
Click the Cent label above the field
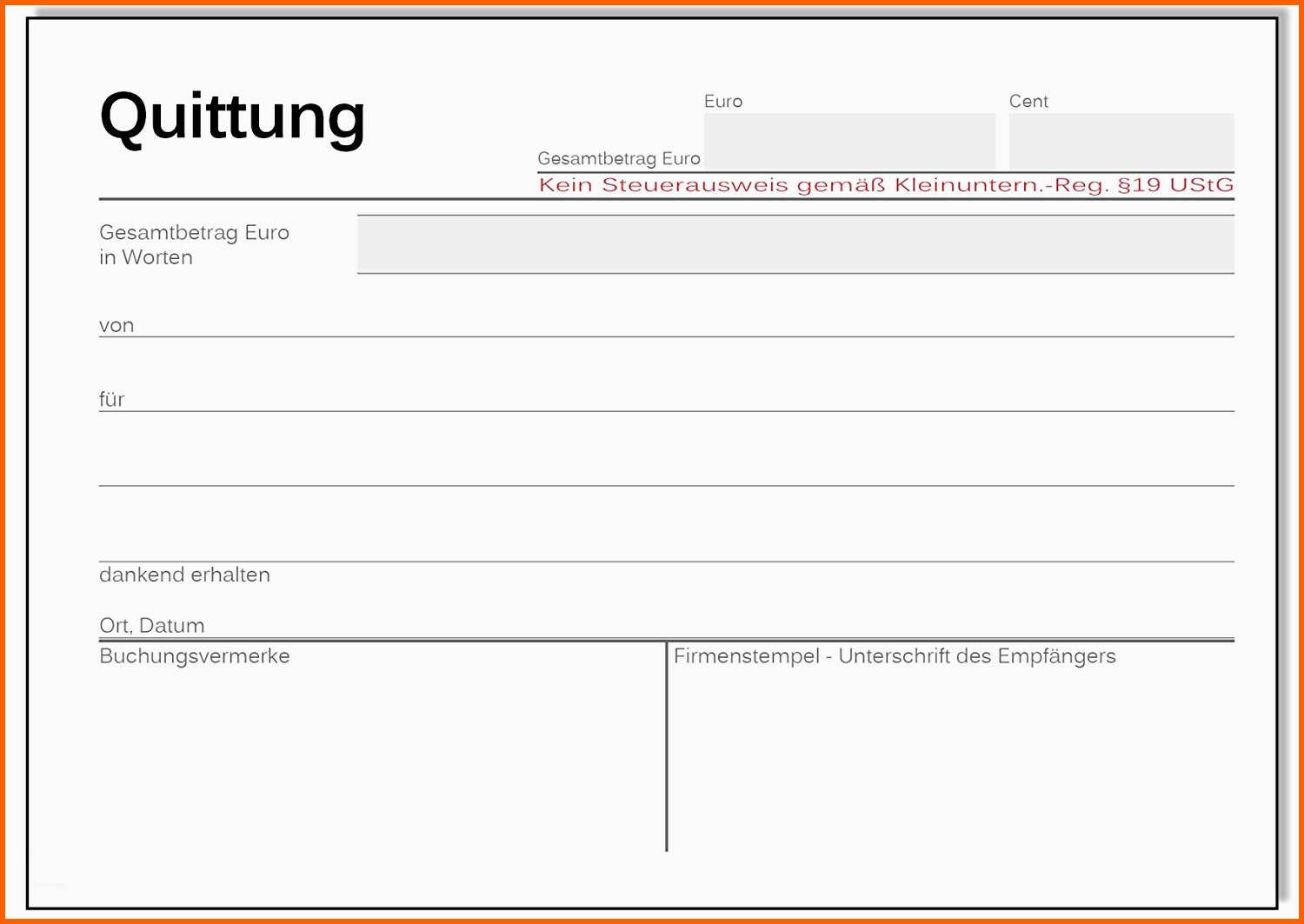coord(1028,102)
